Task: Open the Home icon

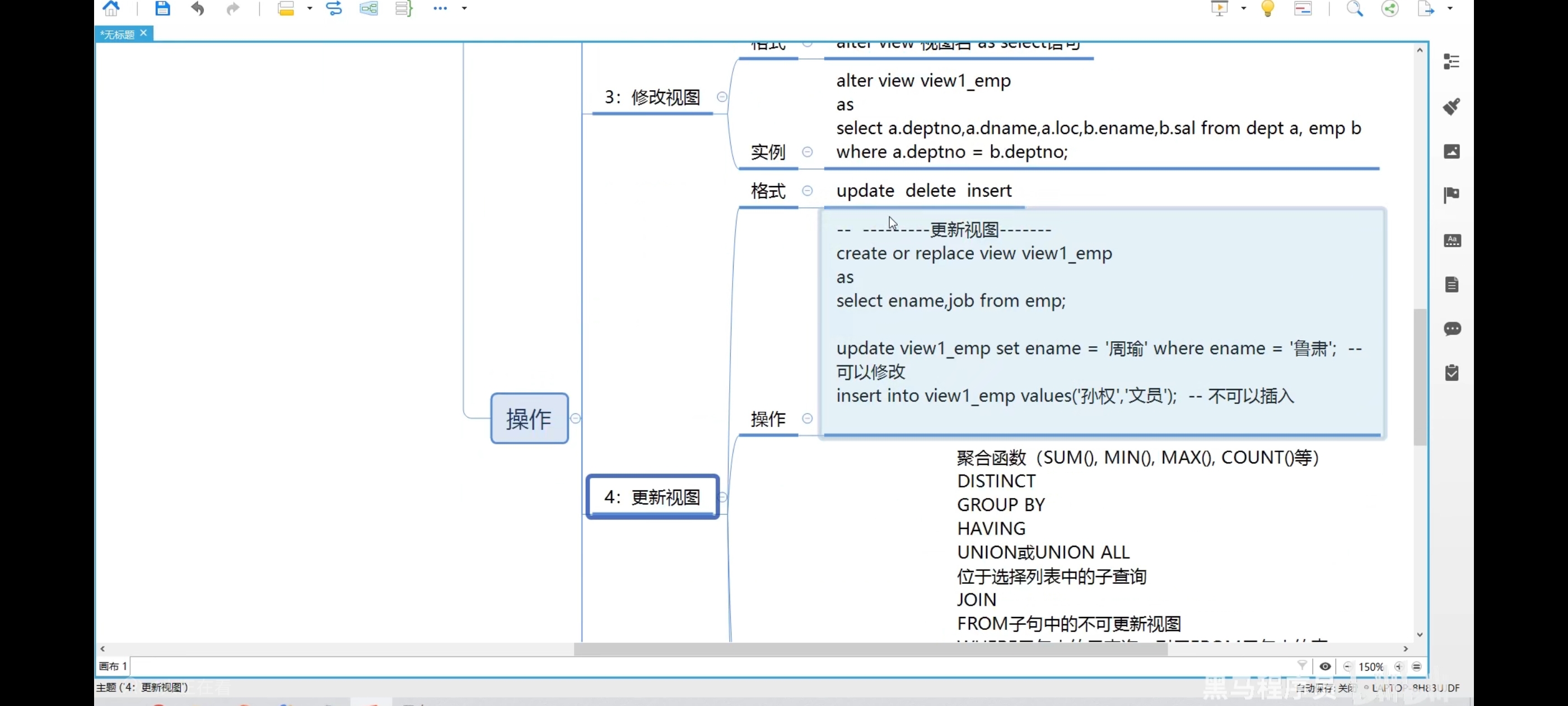Action: tap(111, 8)
